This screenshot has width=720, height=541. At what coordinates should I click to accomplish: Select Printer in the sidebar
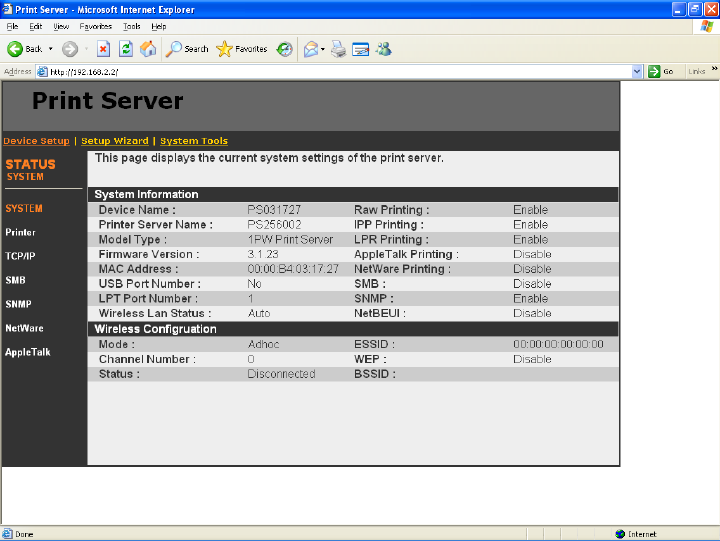[20, 232]
